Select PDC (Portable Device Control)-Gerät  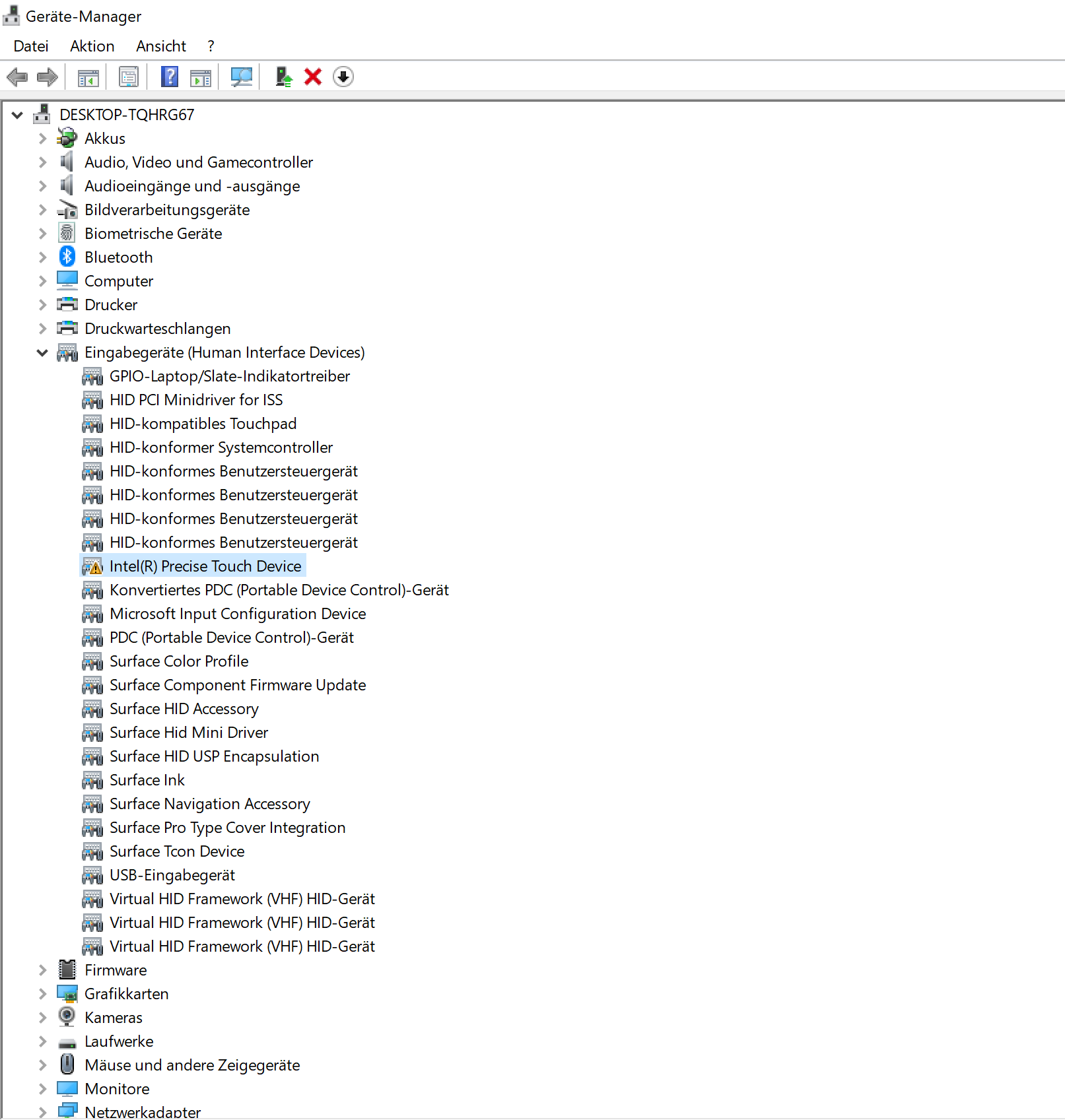pyautogui.click(x=232, y=638)
